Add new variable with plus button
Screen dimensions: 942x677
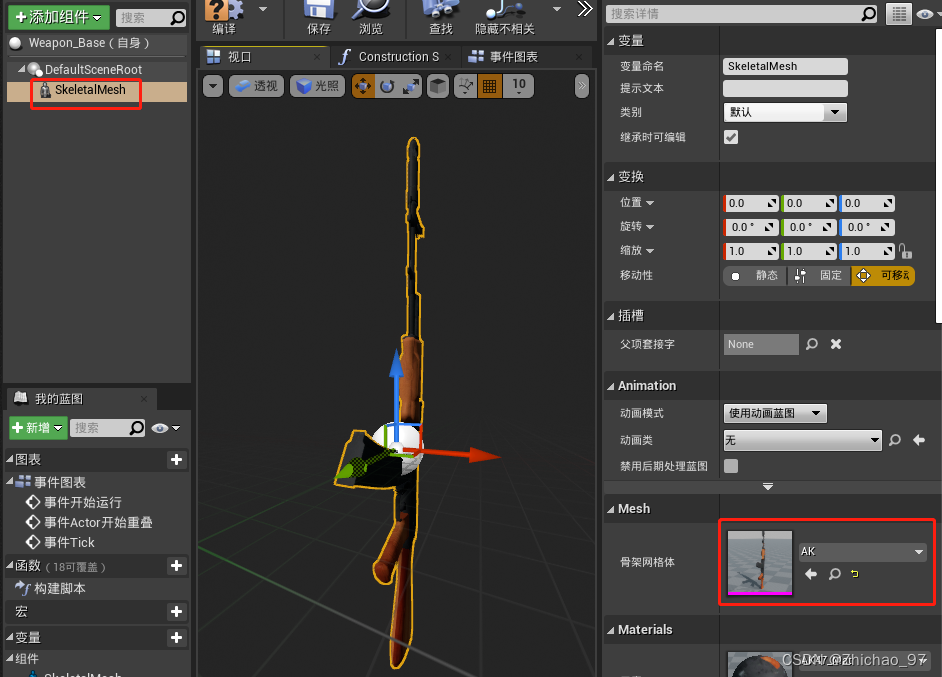point(176,638)
